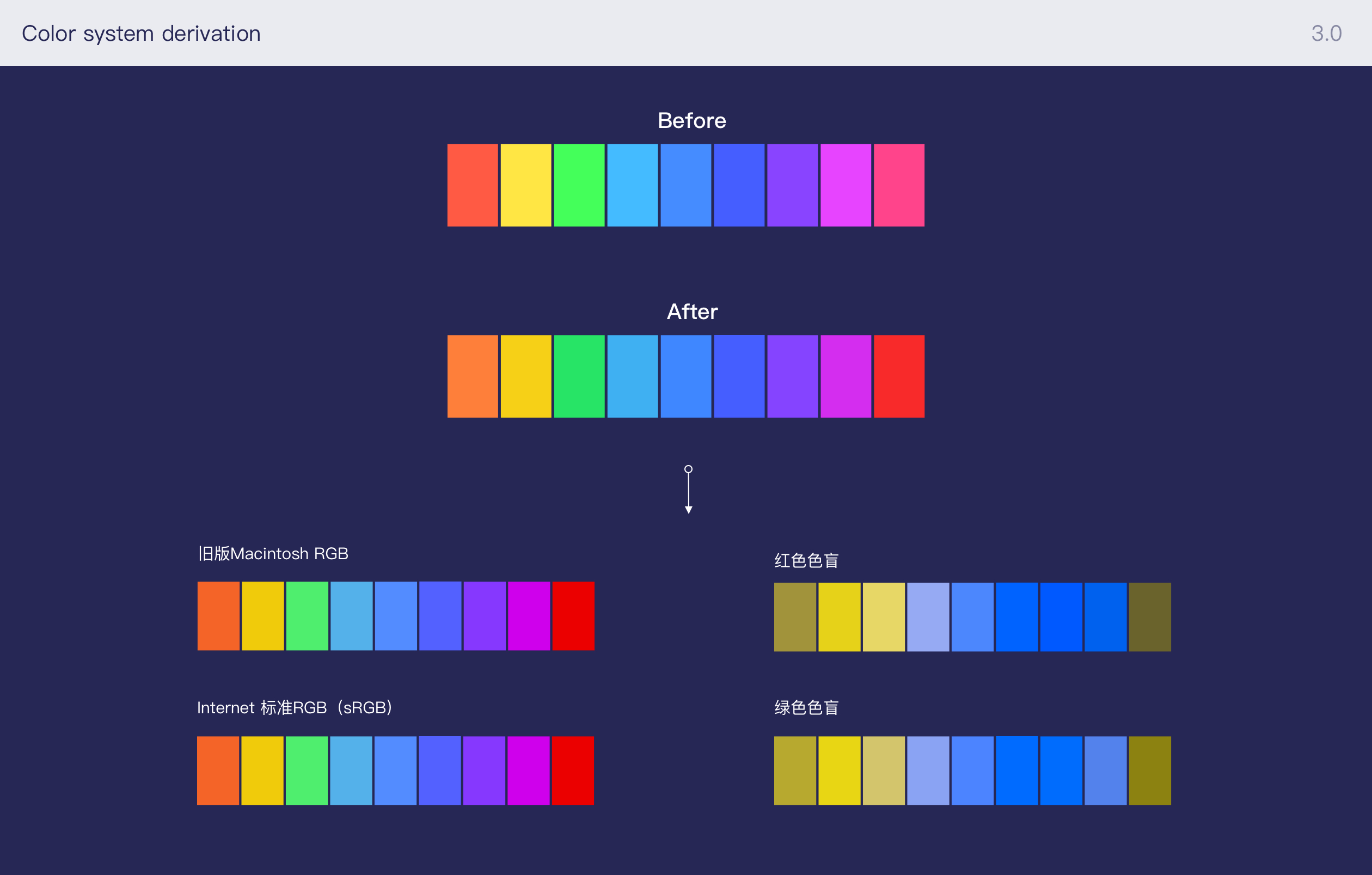This screenshot has width=1372, height=875.
Task: Click the orange swatch in the sRGB row
Action: (x=218, y=770)
